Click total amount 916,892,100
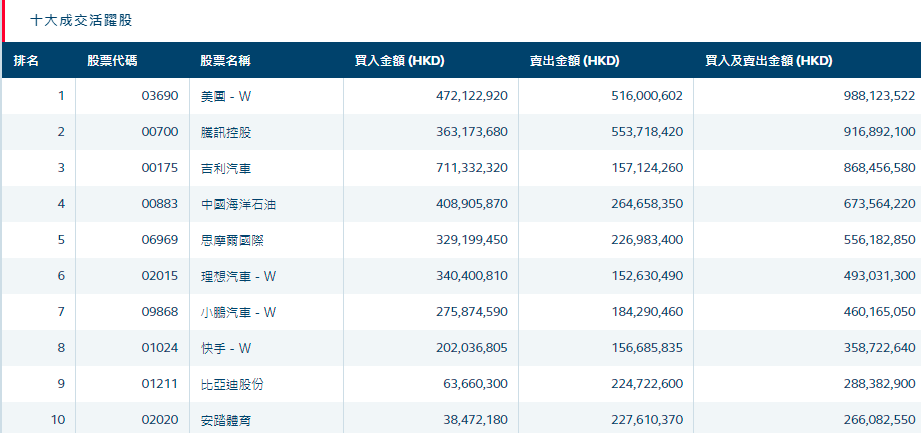This screenshot has height=433, width=921. [x=879, y=132]
